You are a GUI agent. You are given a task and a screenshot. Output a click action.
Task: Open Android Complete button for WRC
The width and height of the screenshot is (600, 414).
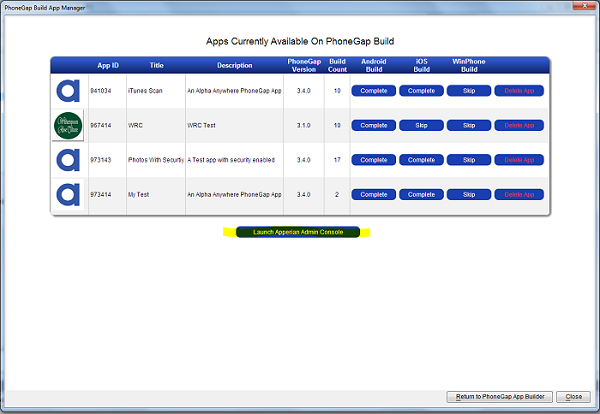374,126
